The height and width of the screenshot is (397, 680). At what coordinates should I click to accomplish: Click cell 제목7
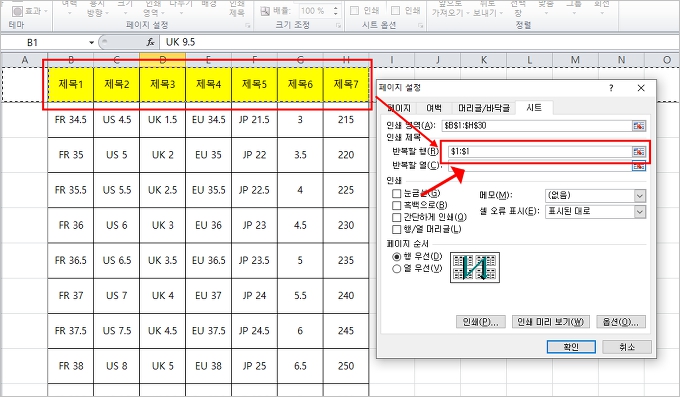[x=346, y=84]
